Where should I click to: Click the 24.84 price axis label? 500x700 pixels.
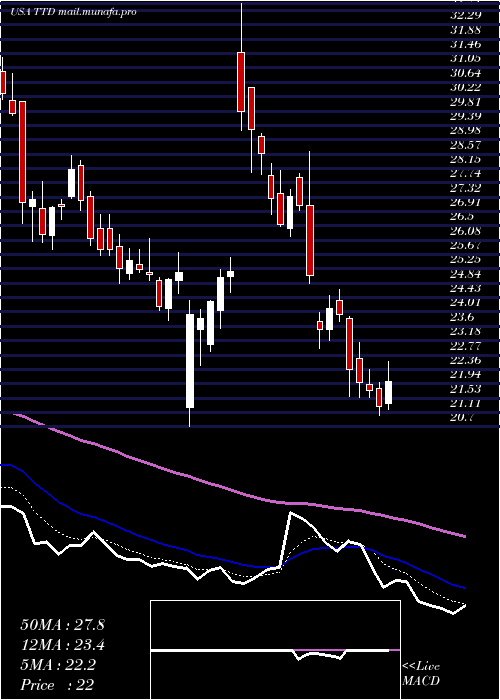[x=465, y=274]
